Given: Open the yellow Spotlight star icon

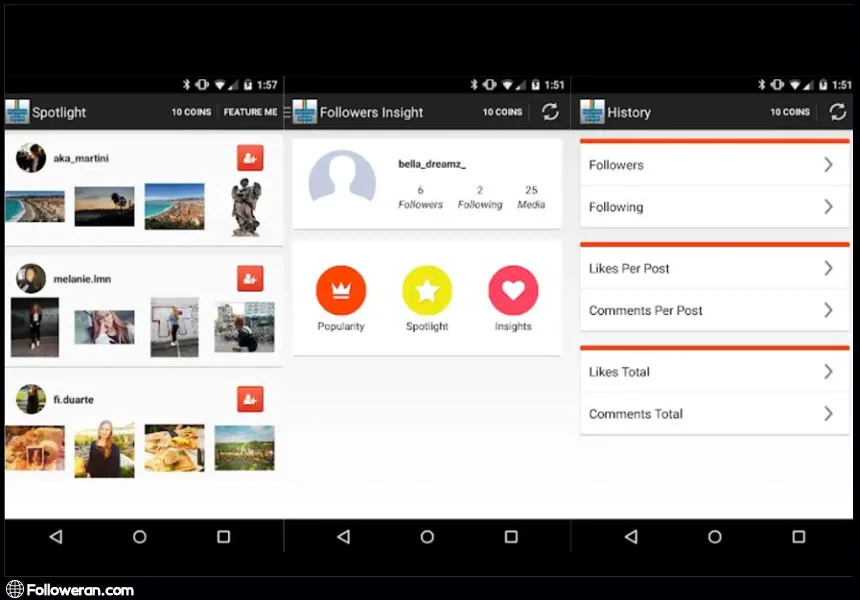Looking at the screenshot, I should (x=427, y=291).
